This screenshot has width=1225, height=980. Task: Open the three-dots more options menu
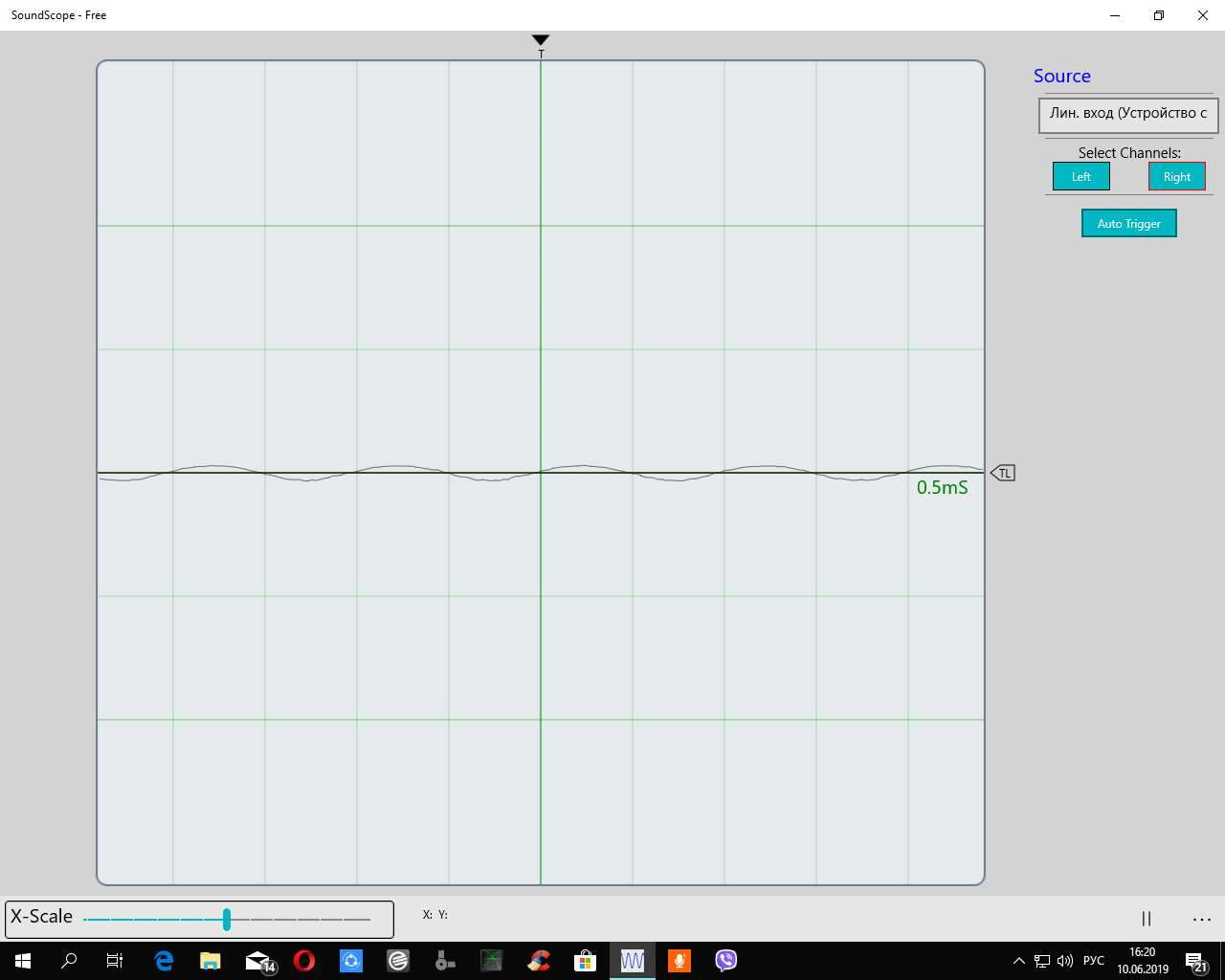pyautogui.click(x=1202, y=919)
